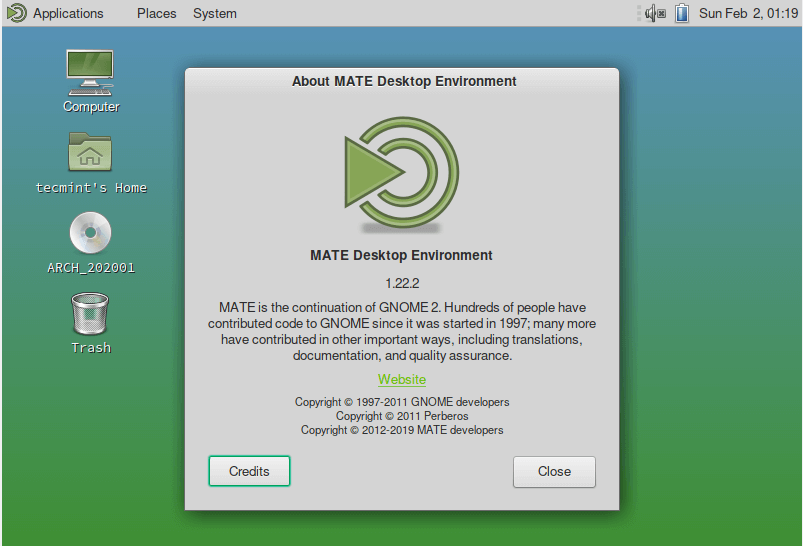Select the Trash desktop icon
The width and height of the screenshot is (803, 546).
click(x=90, y=313)
